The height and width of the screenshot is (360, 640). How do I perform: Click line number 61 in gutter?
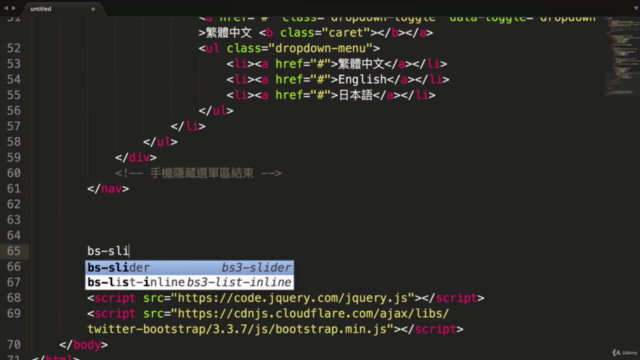pos(14,189)
